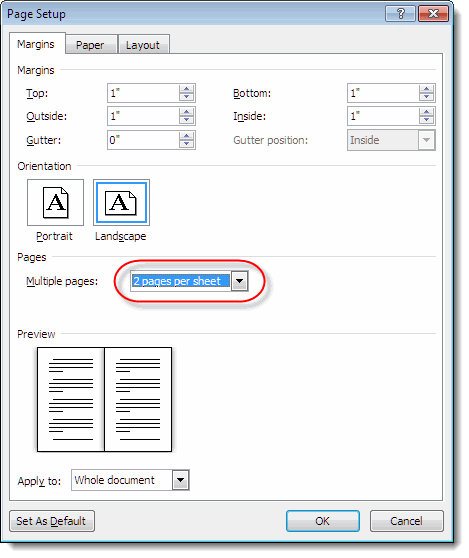Switch to the Layout tab
Viewport: 469px width, 558px height.
143,45
